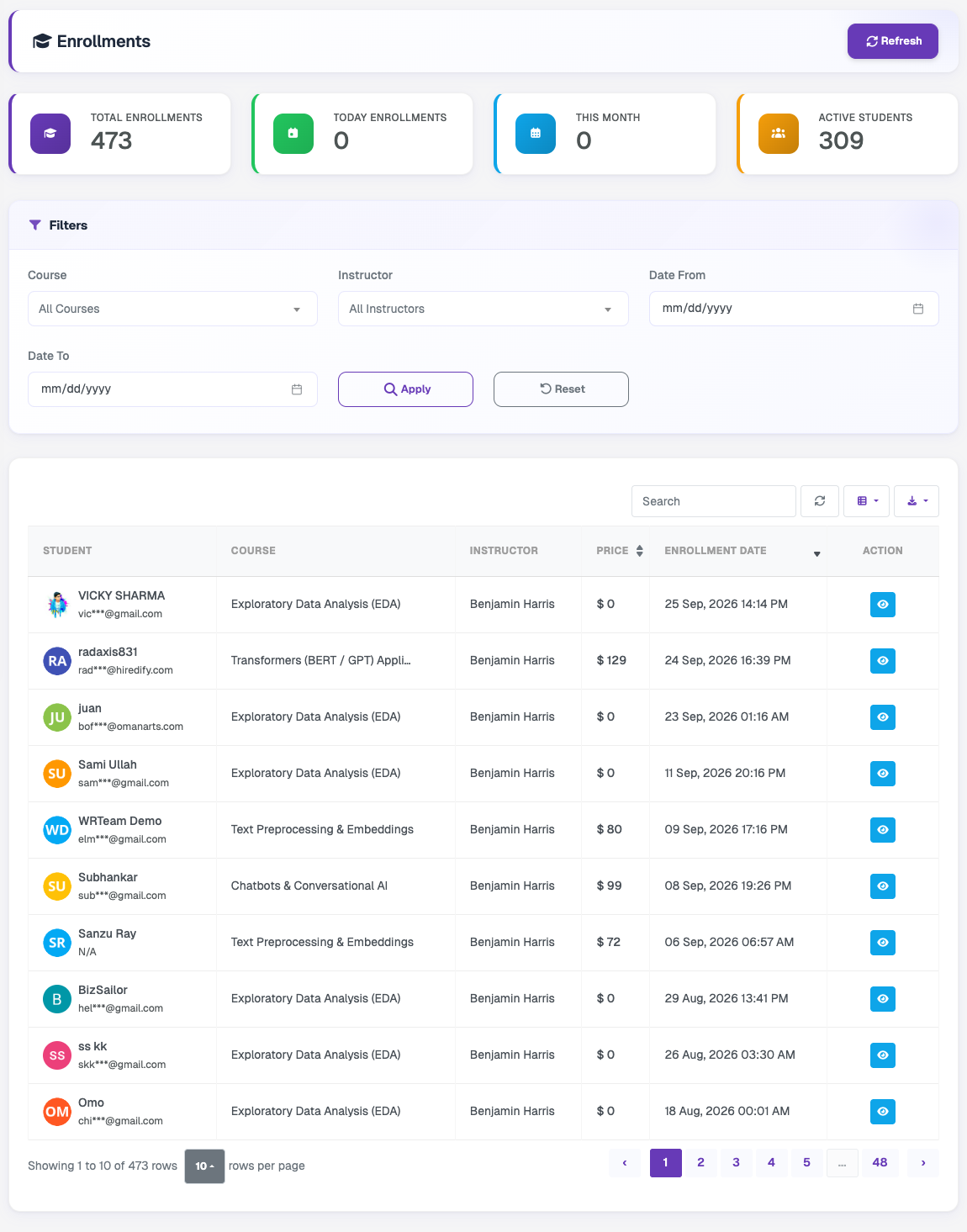
Task: Click VICKY SHARMA's avatar picture
Action: click(x=57, y=605)
